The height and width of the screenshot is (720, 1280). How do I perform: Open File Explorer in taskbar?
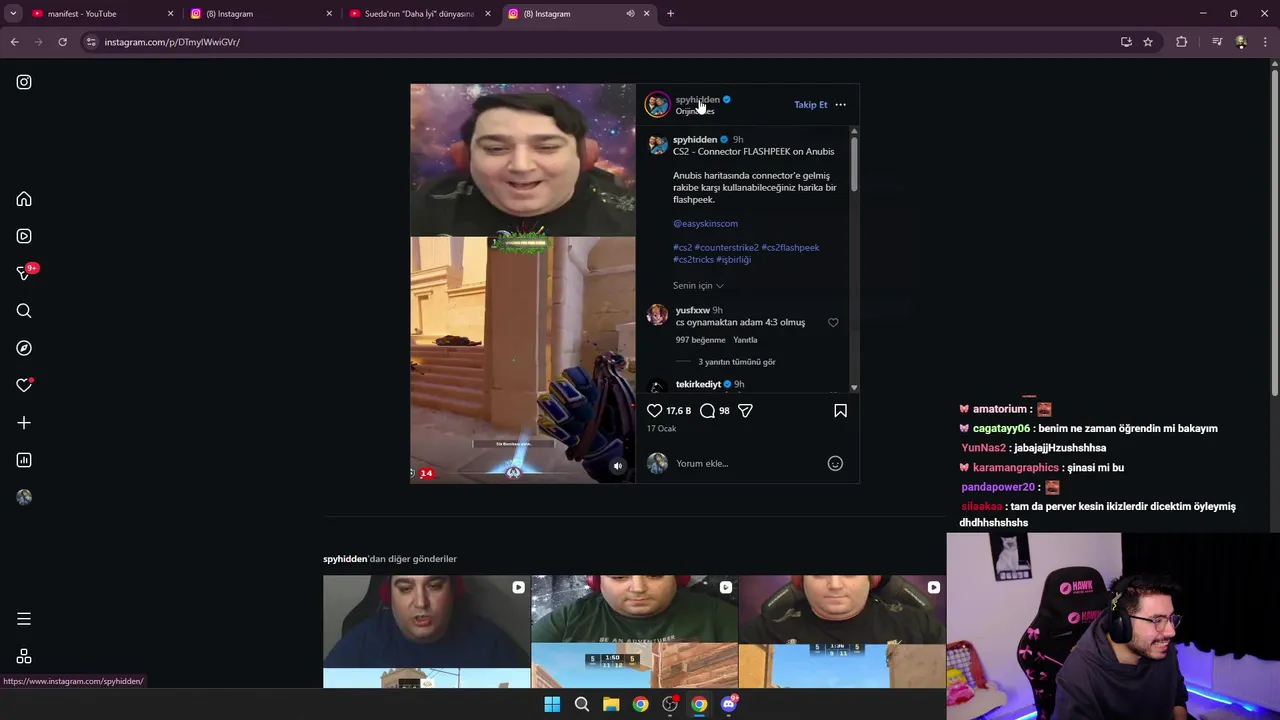[611, 704]
